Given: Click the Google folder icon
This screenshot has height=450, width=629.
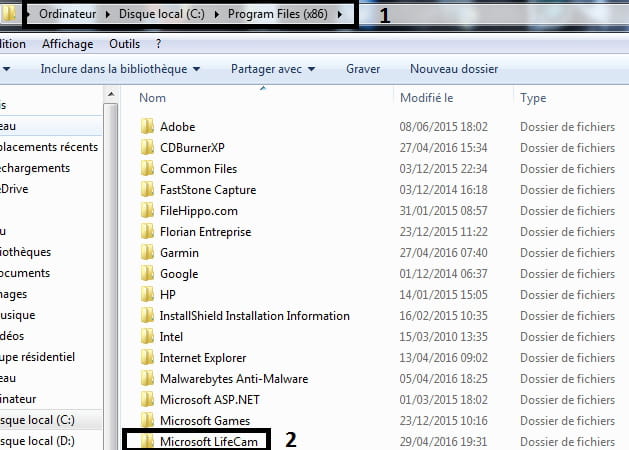Looking at the screenshot, I should 147,273.
